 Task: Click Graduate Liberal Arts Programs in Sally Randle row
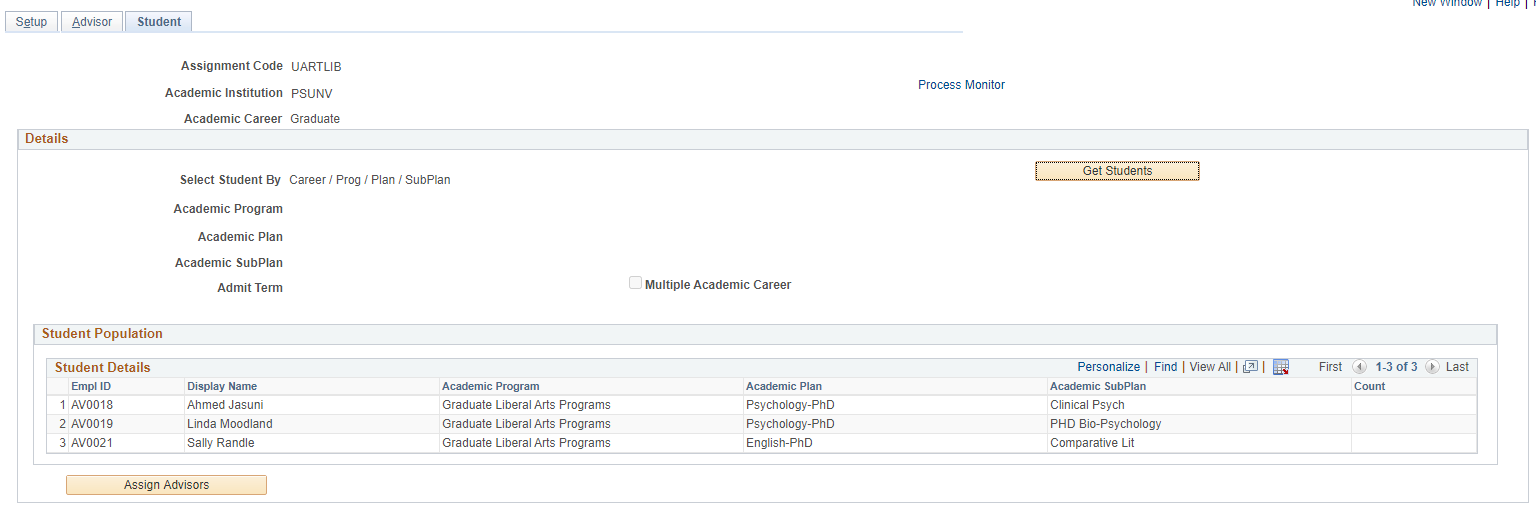coord(526,443)
